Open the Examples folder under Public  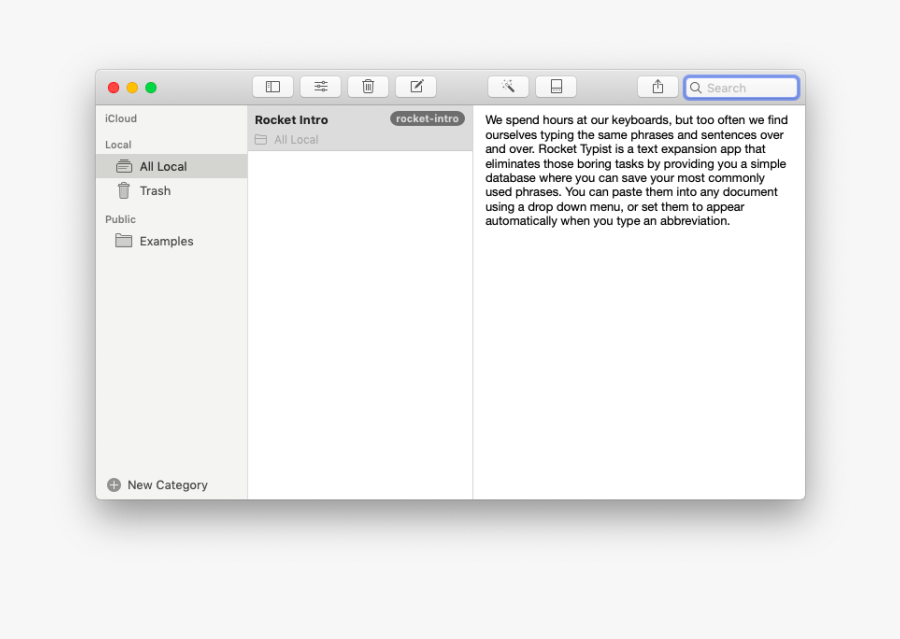coord(166,241)
